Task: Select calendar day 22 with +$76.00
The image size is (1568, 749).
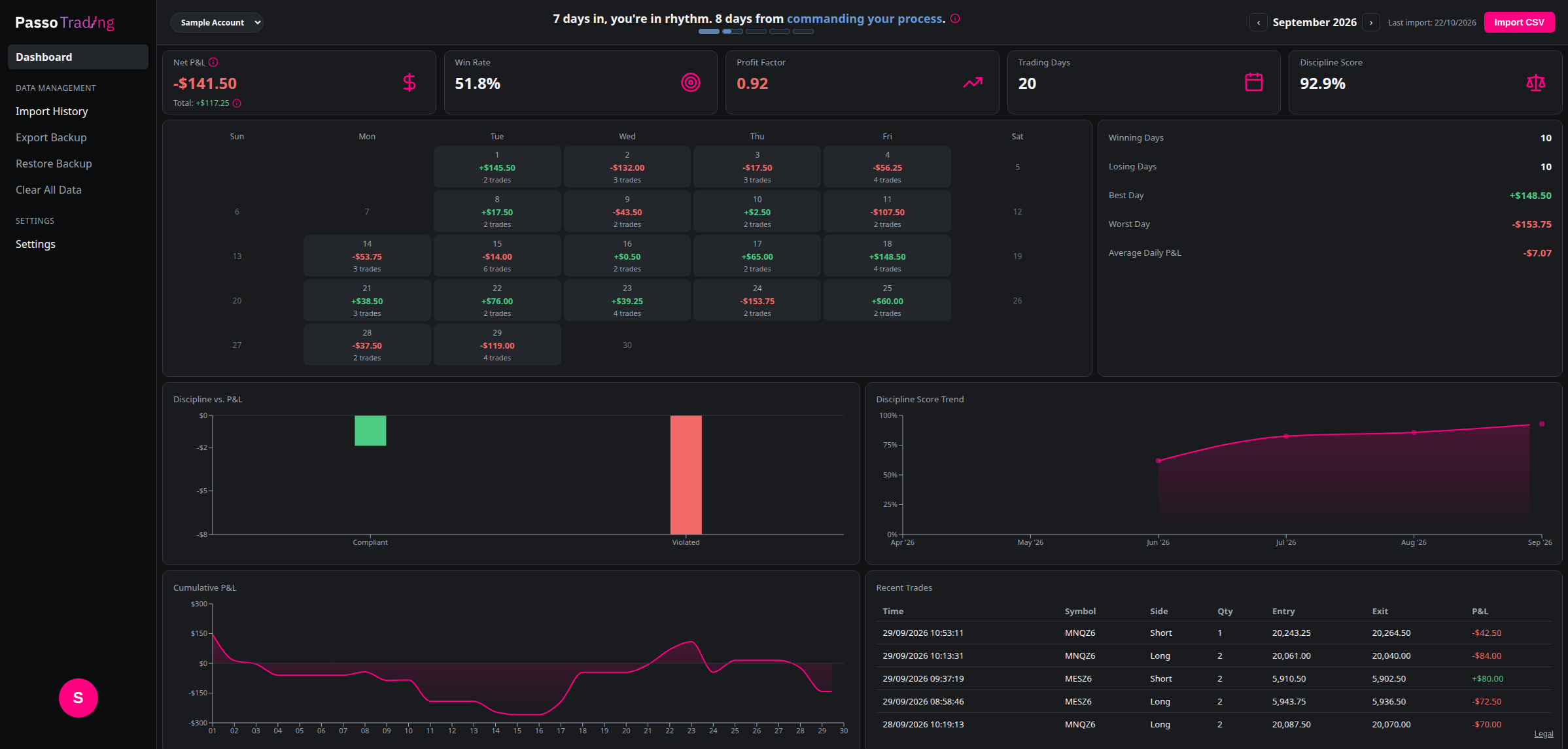Action: click(497, 300)
